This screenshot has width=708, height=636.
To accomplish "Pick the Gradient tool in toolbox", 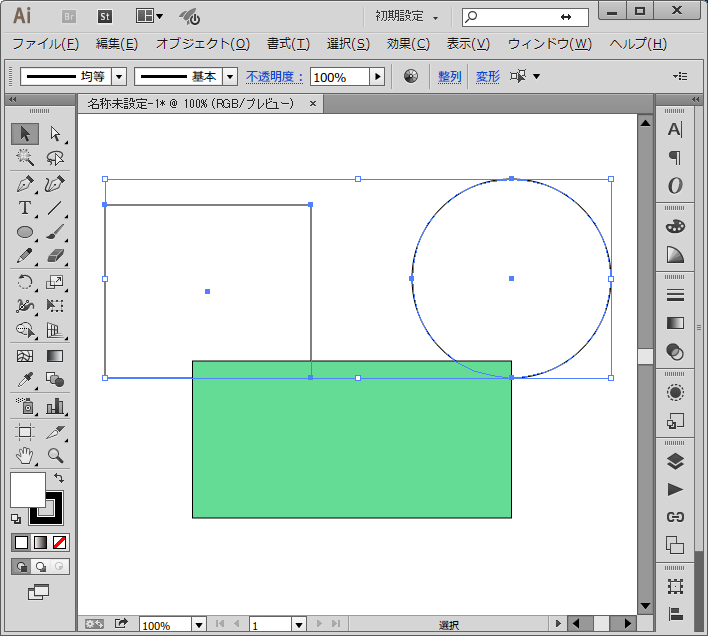I will [55, 356].
